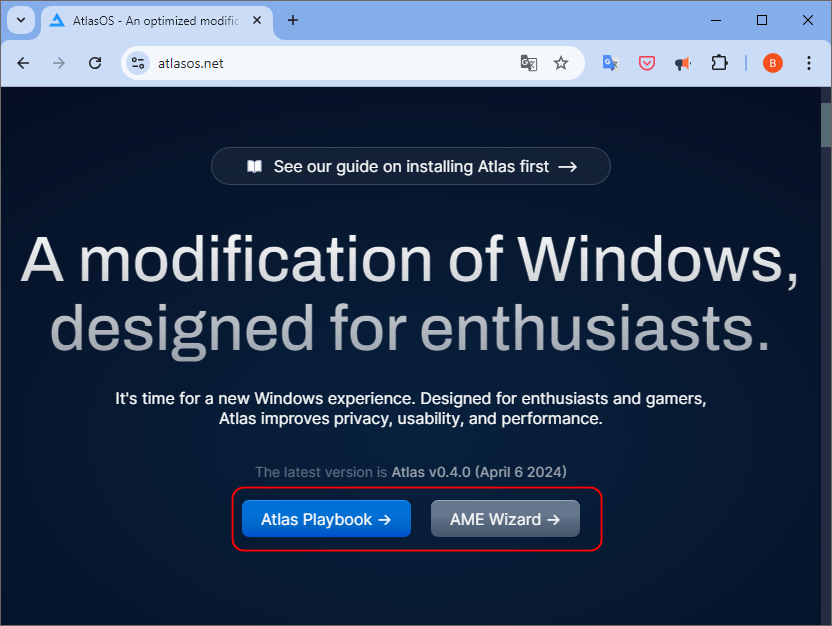Click the Atlas Playbook download button
Viewport: 832px width, 626px height.
326,519
